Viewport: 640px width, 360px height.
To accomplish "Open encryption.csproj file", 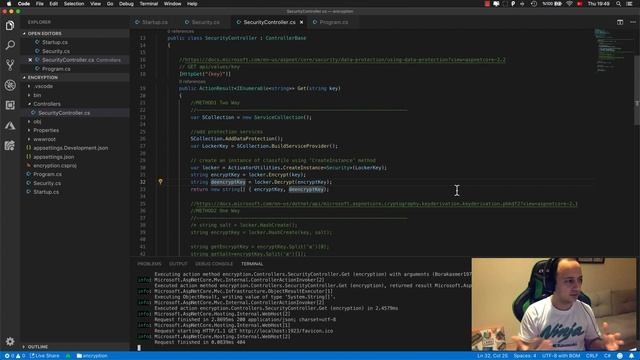I will pyautogui.click(x=55, y=166).
